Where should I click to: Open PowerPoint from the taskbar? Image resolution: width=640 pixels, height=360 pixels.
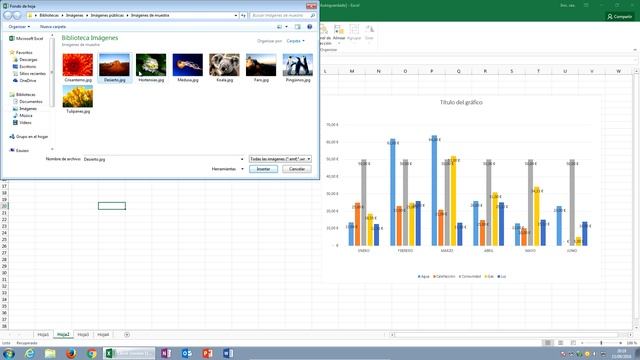point(207,353)
